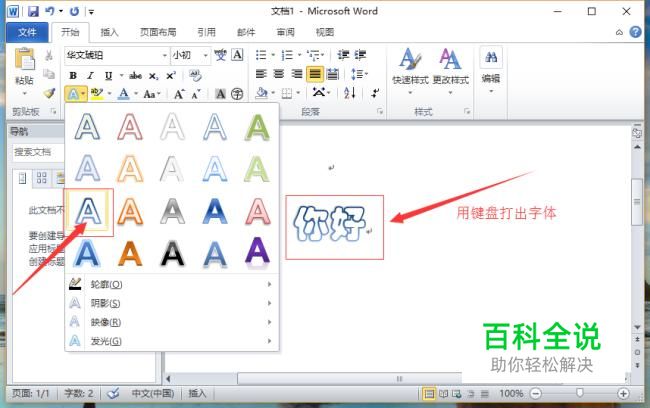The height and width of the screenshot is (408, 650).
Task: Toggle Subscript formatting
Action: click(153, 76)
